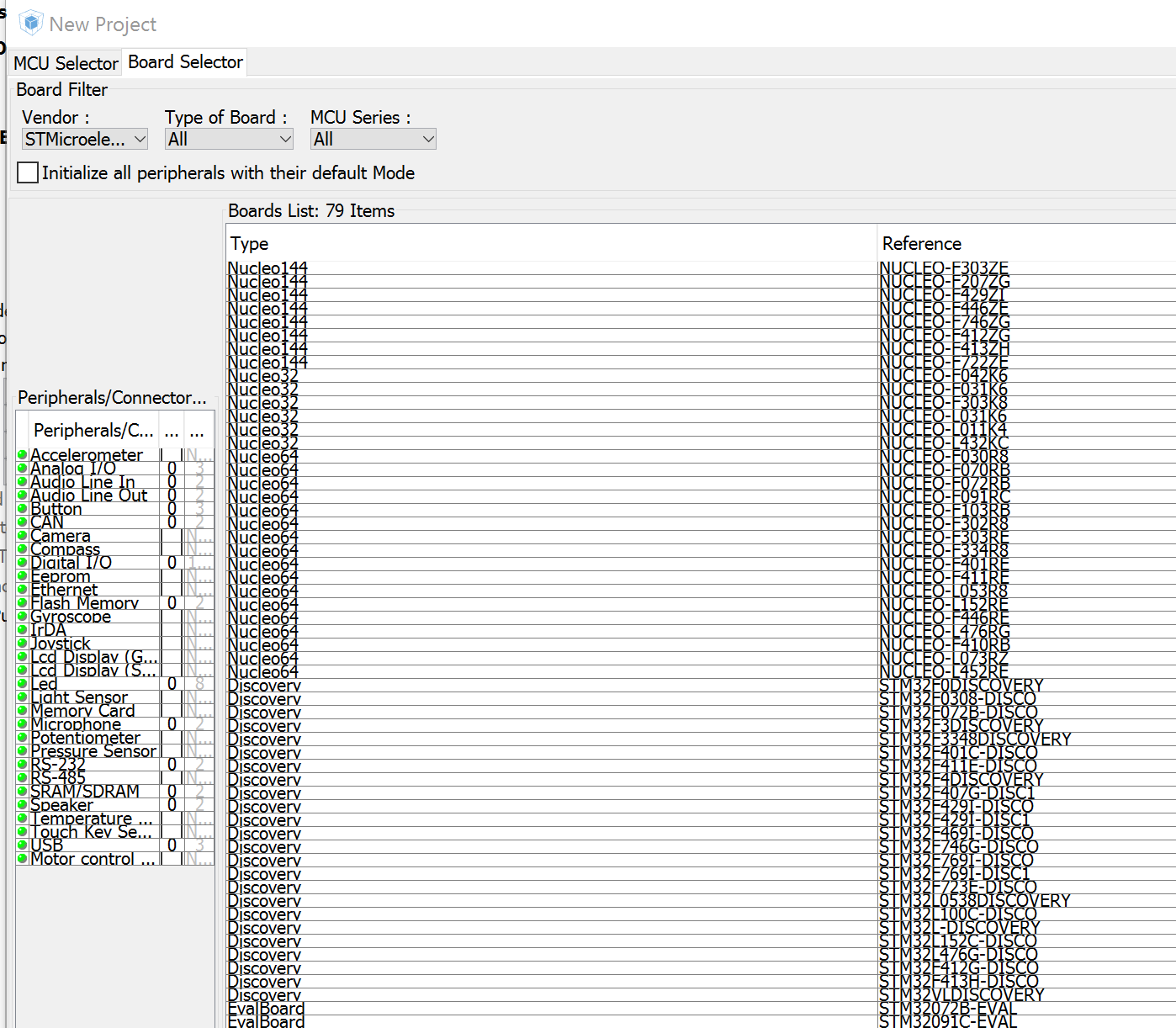Click green dot next to Joystick
This screenshot has height=1028, width=1176.
pos(23,644)
